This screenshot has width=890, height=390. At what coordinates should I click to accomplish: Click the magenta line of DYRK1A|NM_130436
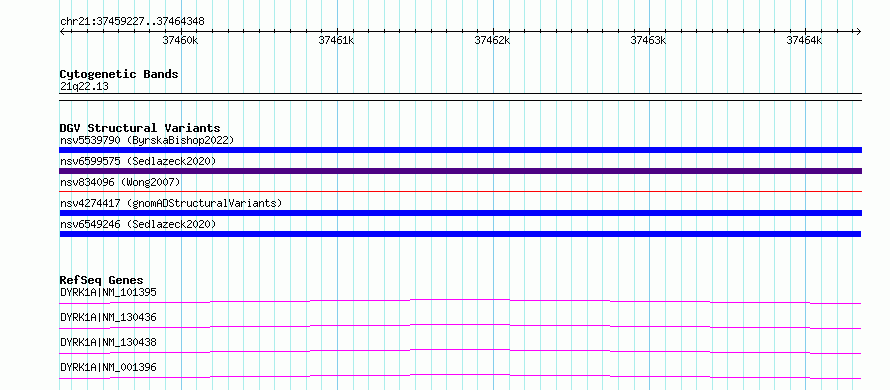click(460, 326)
